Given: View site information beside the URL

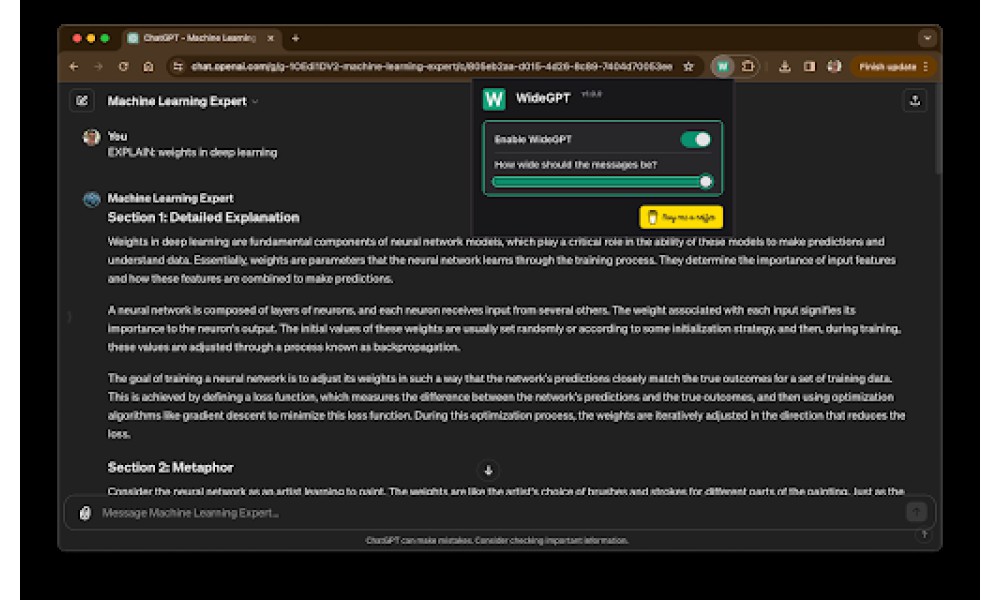Looking at the screenshot, I should click(178, 66).
